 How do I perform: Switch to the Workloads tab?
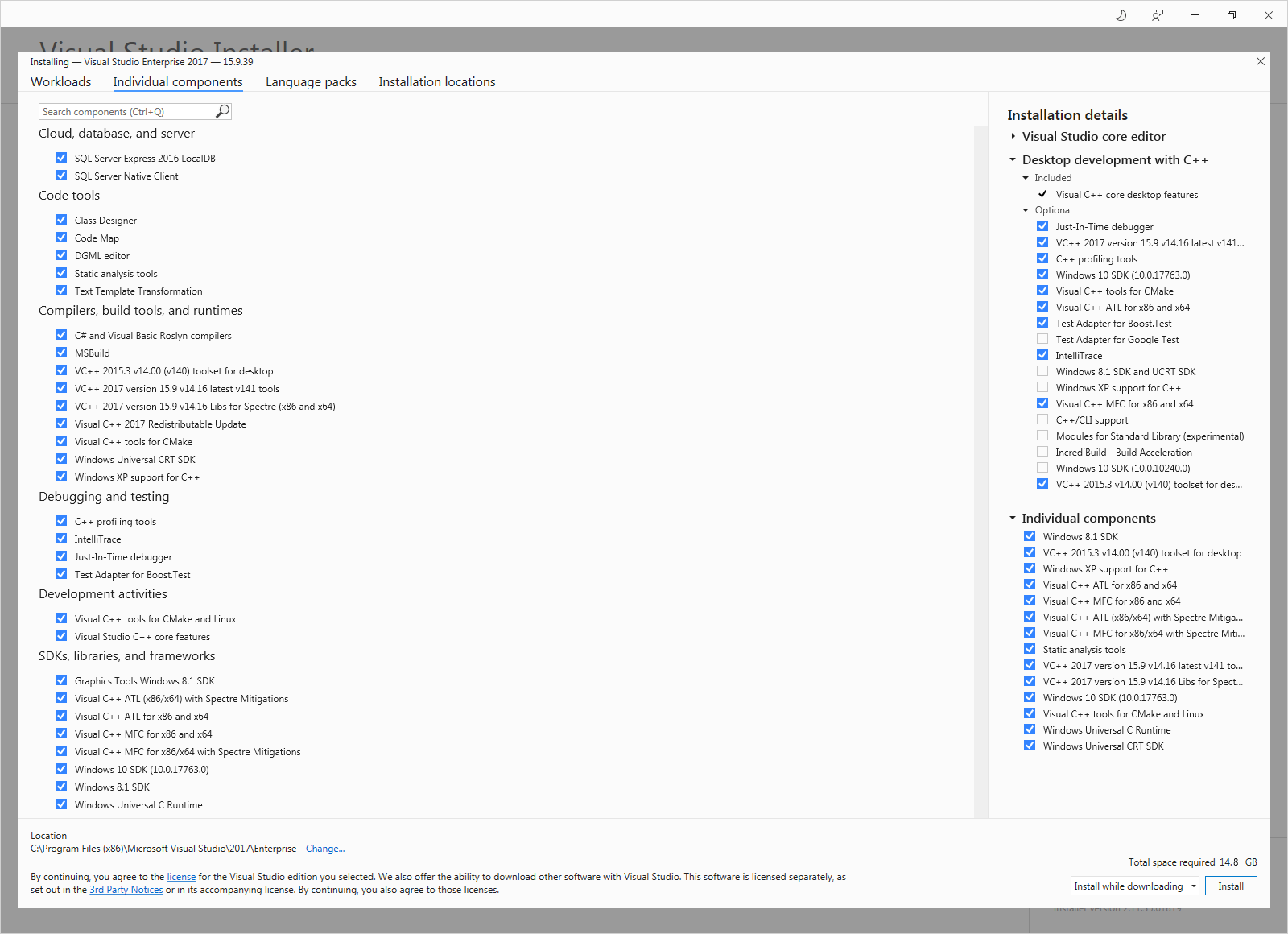click(60, 82)
